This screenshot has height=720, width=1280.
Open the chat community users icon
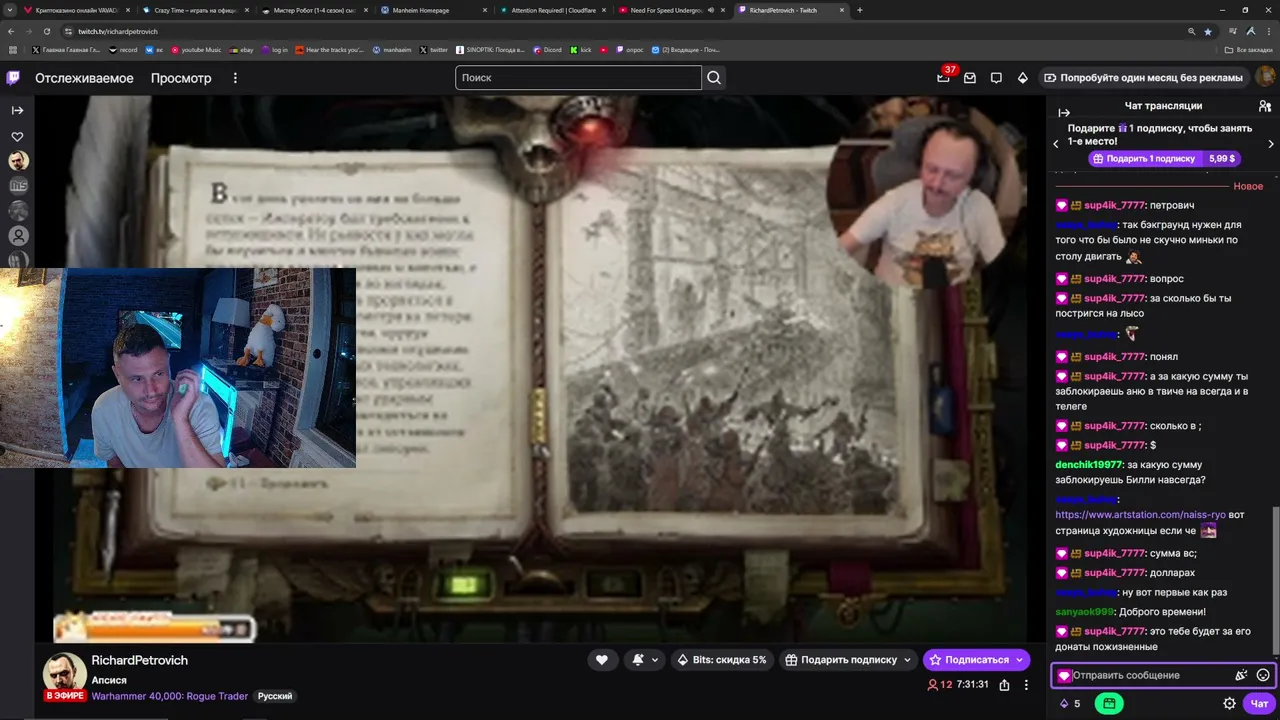[x=1265, y=106]
